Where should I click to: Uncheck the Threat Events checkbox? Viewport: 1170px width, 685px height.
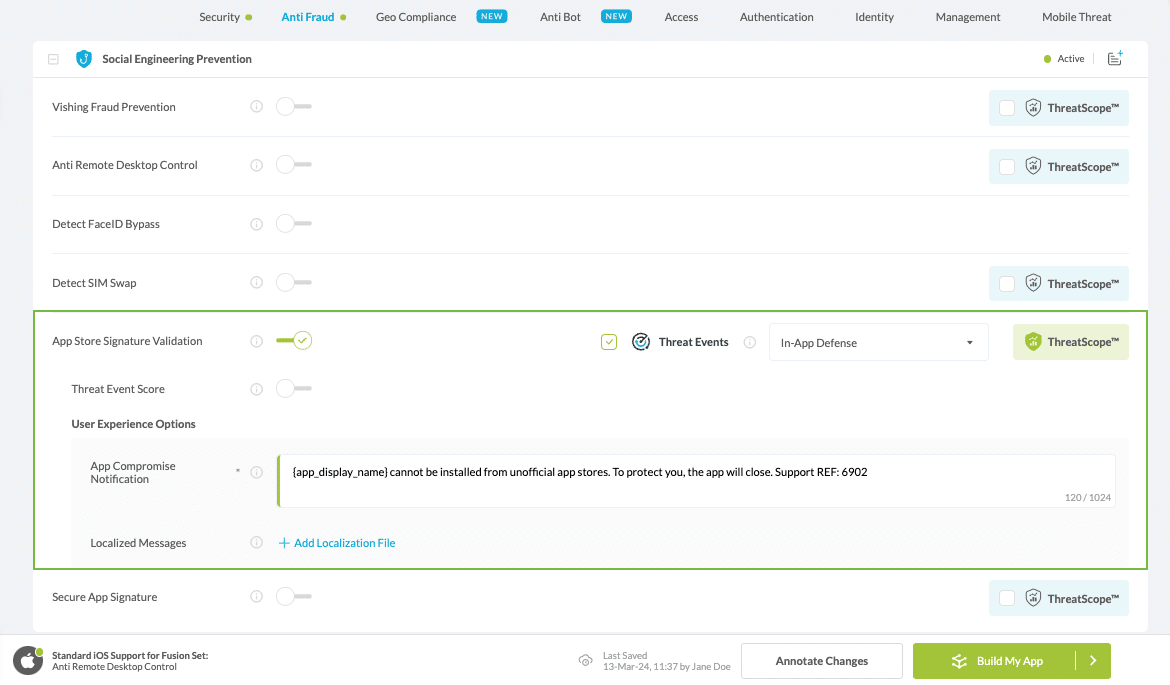609,342
